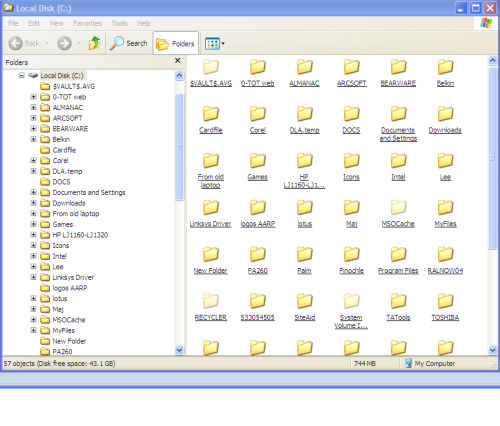
Task: Select DOCS in the folder tree
Action: tap(55, 182)
